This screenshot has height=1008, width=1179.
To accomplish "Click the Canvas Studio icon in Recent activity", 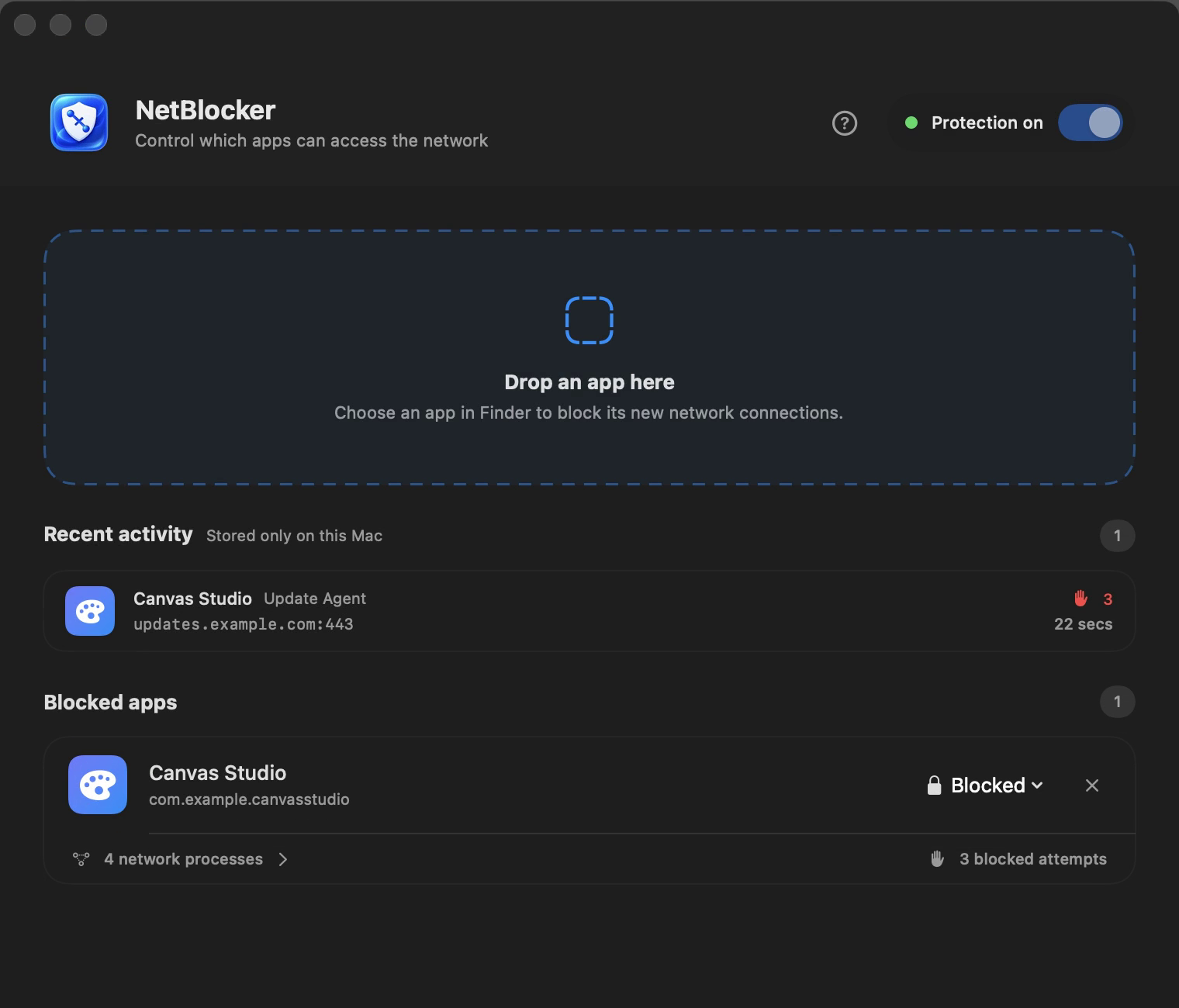I will [x=90, y=611].
